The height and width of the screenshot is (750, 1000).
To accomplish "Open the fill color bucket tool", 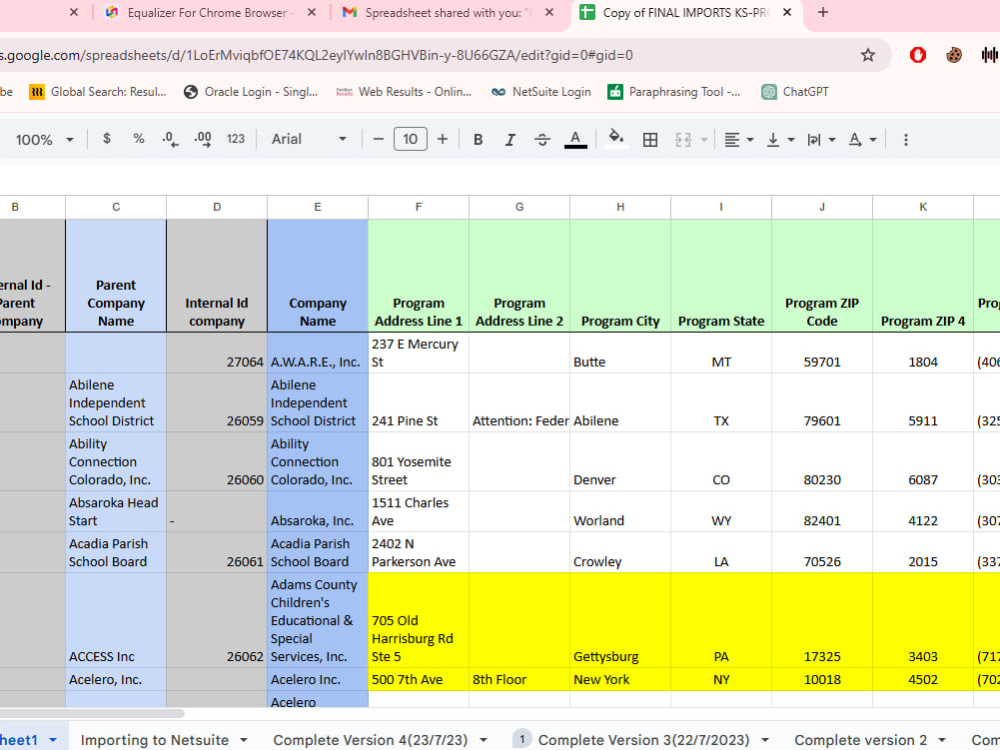I will click(615, 139).
